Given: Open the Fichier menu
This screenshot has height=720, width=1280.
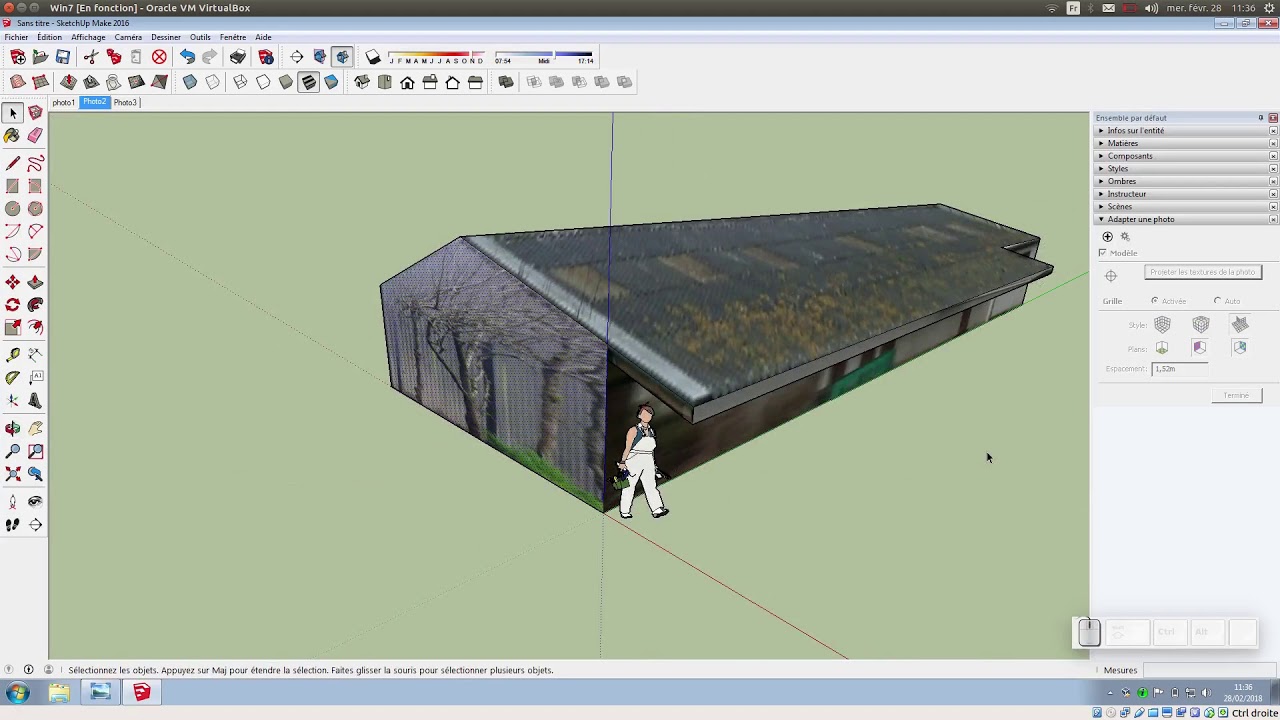Looking at the screenshot, I should click(x=16, y=37).
